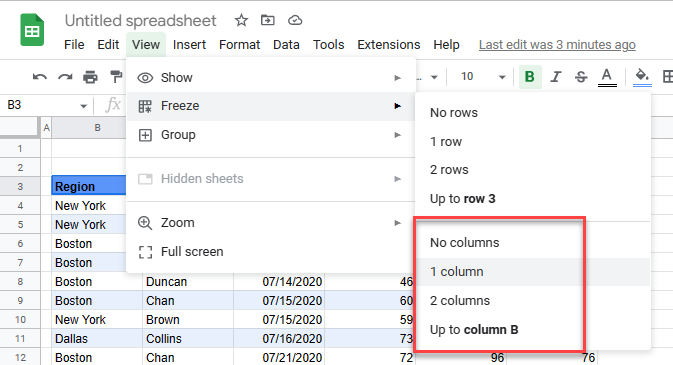
Task: Open the Edit menu
Action: click(108, 45)
